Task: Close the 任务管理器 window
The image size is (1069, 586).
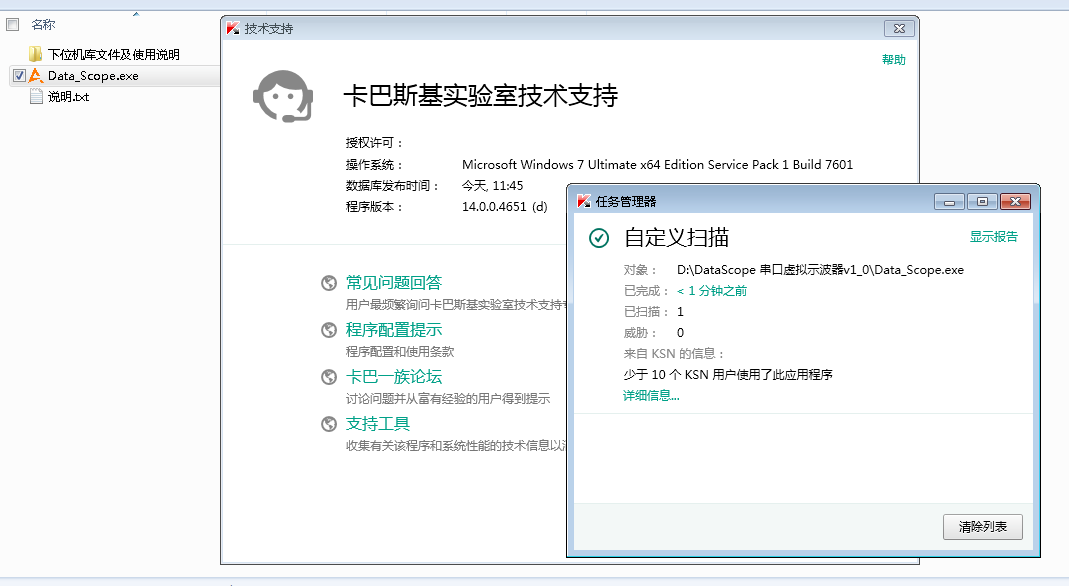Action: pyautogui.click(x=1015, y=202)
